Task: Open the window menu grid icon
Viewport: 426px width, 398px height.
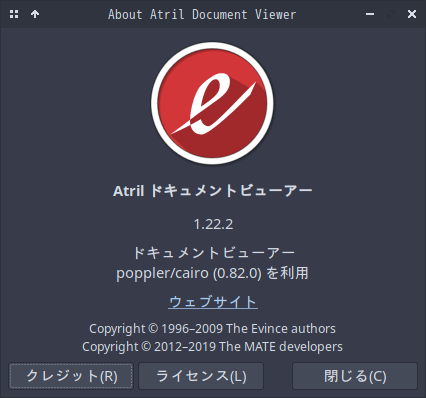Action: 14,14
